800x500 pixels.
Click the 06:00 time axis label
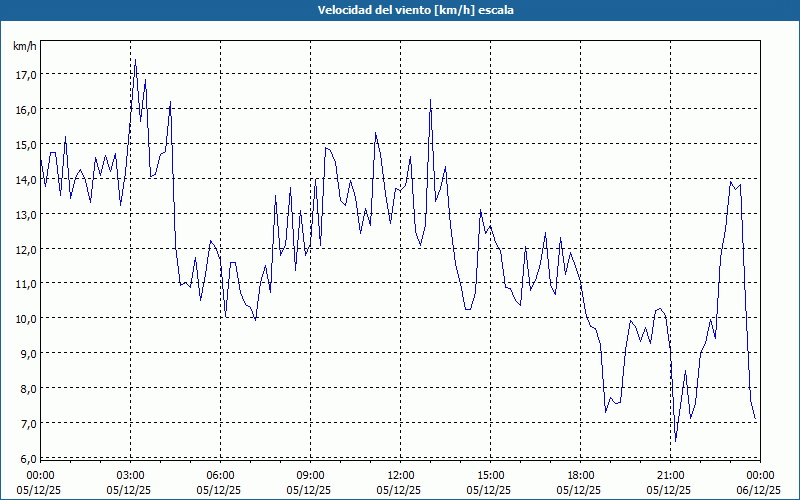220,476
